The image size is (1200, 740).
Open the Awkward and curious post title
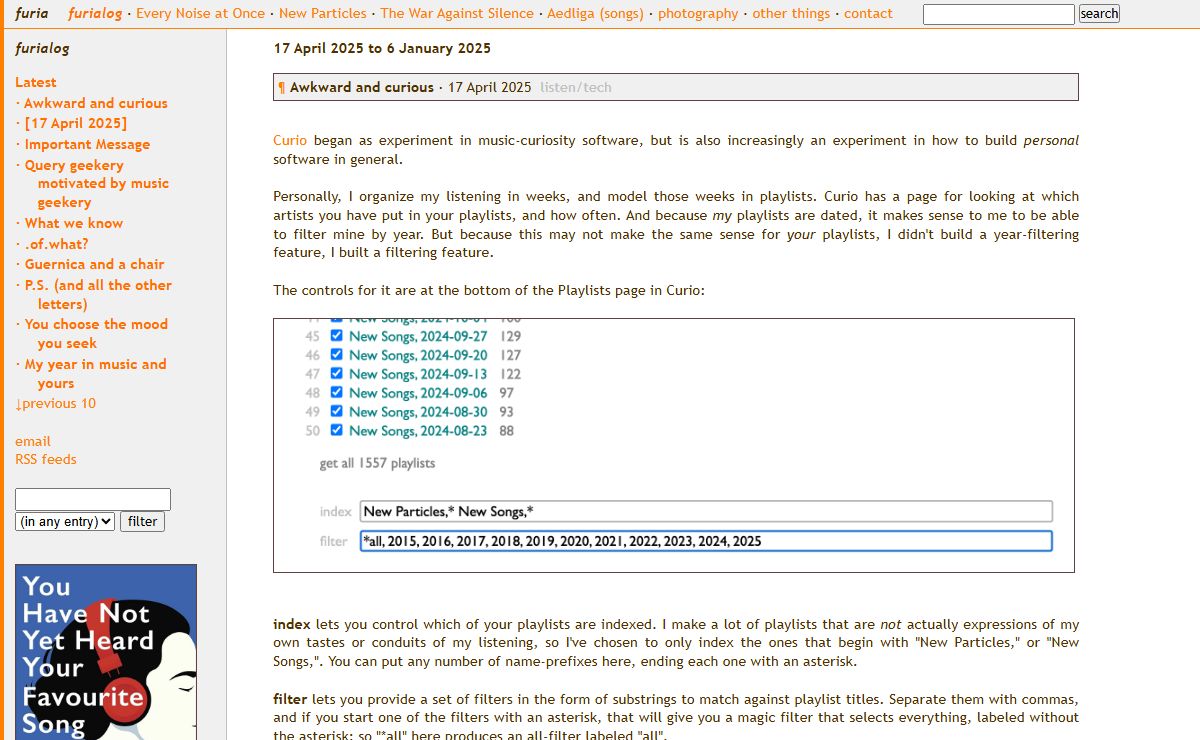362,88
